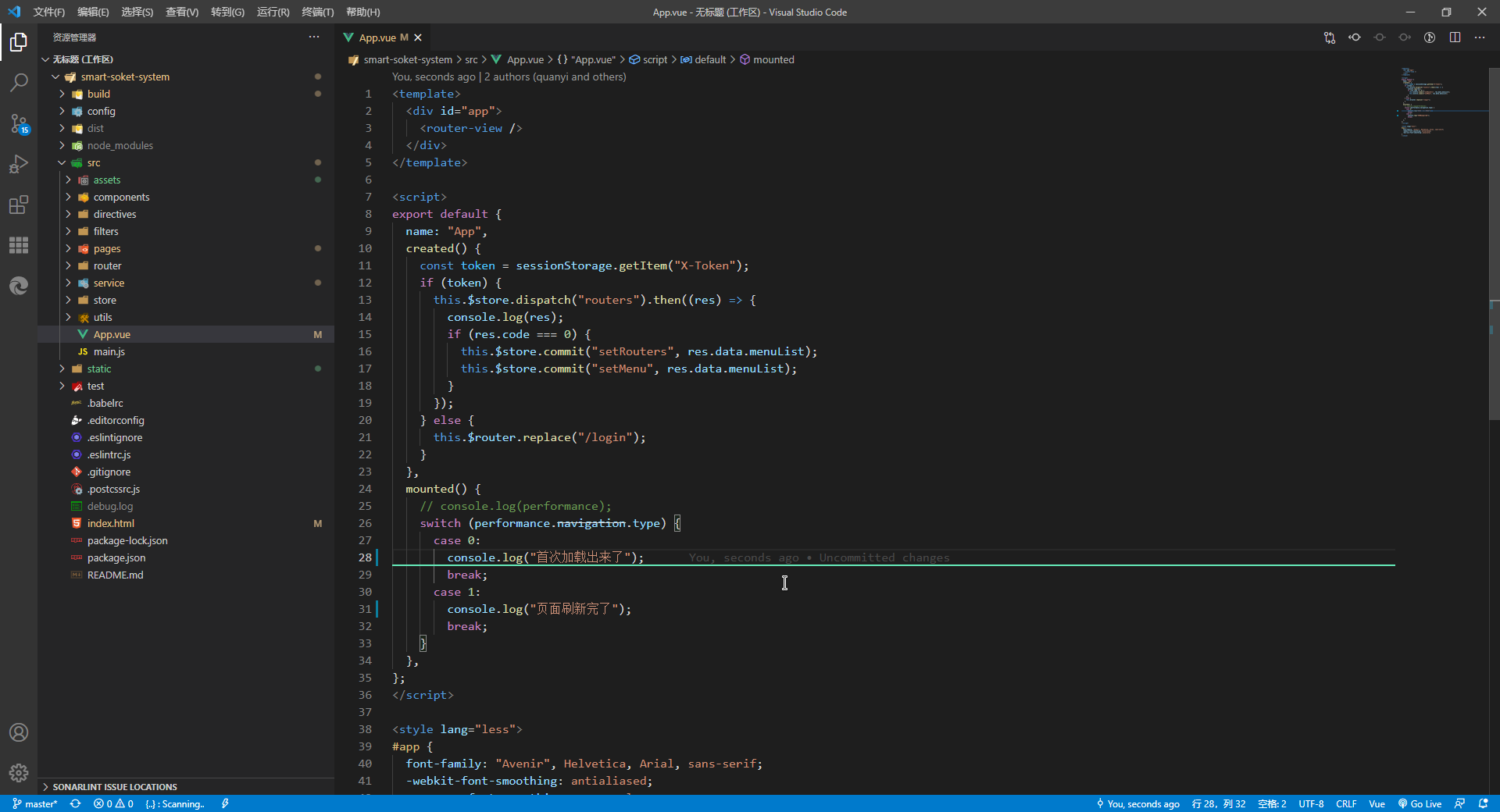Image resolution: width=1500 pixels, height=812 pixels.
Task: Open problems panel via errors and warnings count
Action: click(x=113, y=803)
